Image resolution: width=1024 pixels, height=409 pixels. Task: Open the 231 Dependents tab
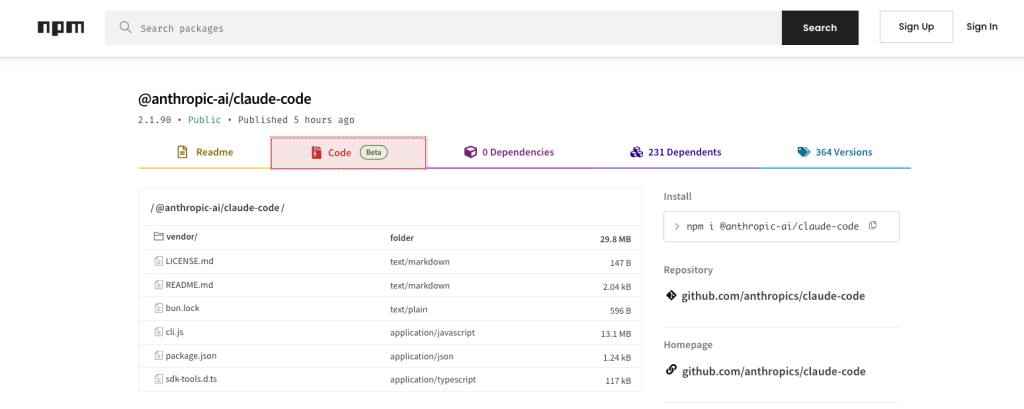(675, 152)
